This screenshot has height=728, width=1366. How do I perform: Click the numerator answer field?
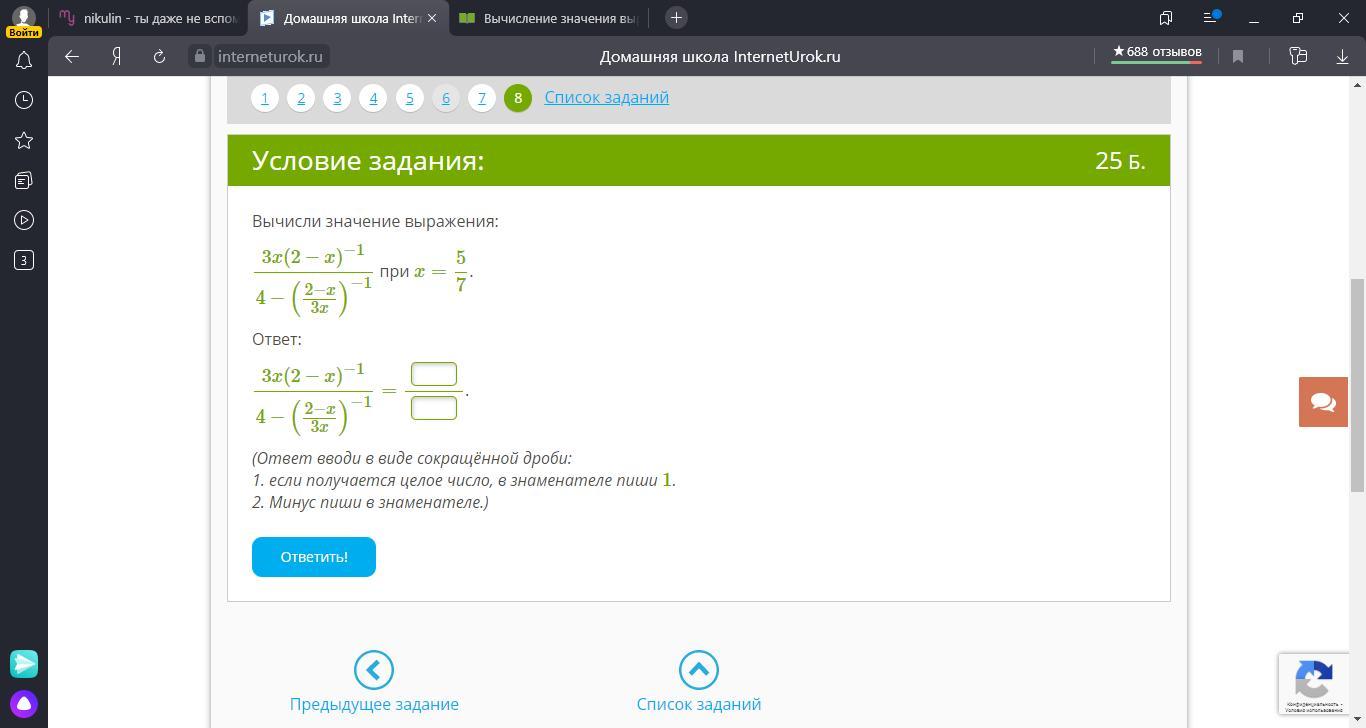[434, 374]
